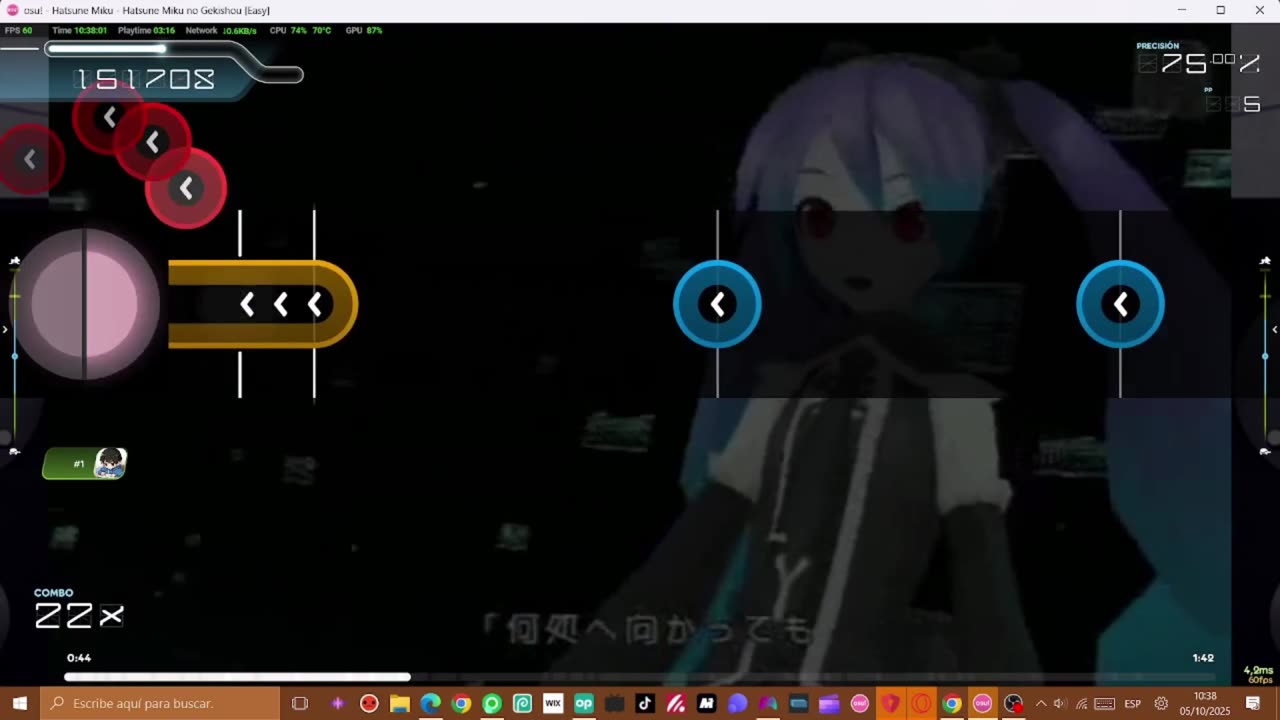Click the brightest red hit circle
Screen dimensions: 1280x720
tap(186, 188)
